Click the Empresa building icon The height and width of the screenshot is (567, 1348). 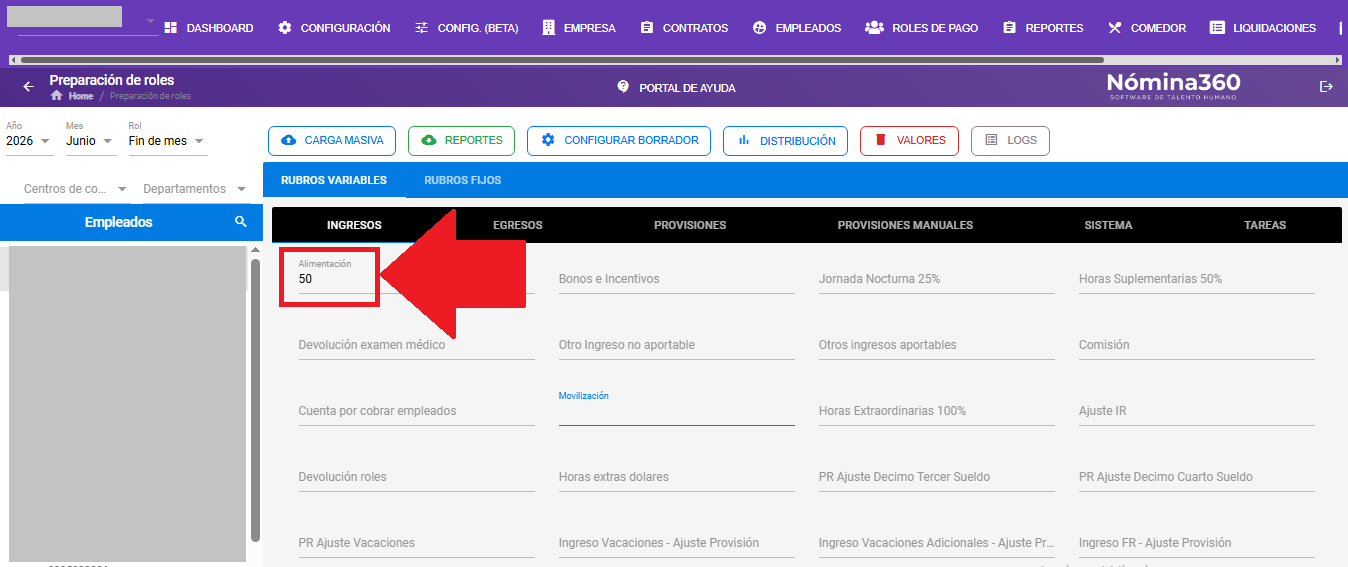pos(548,28)
